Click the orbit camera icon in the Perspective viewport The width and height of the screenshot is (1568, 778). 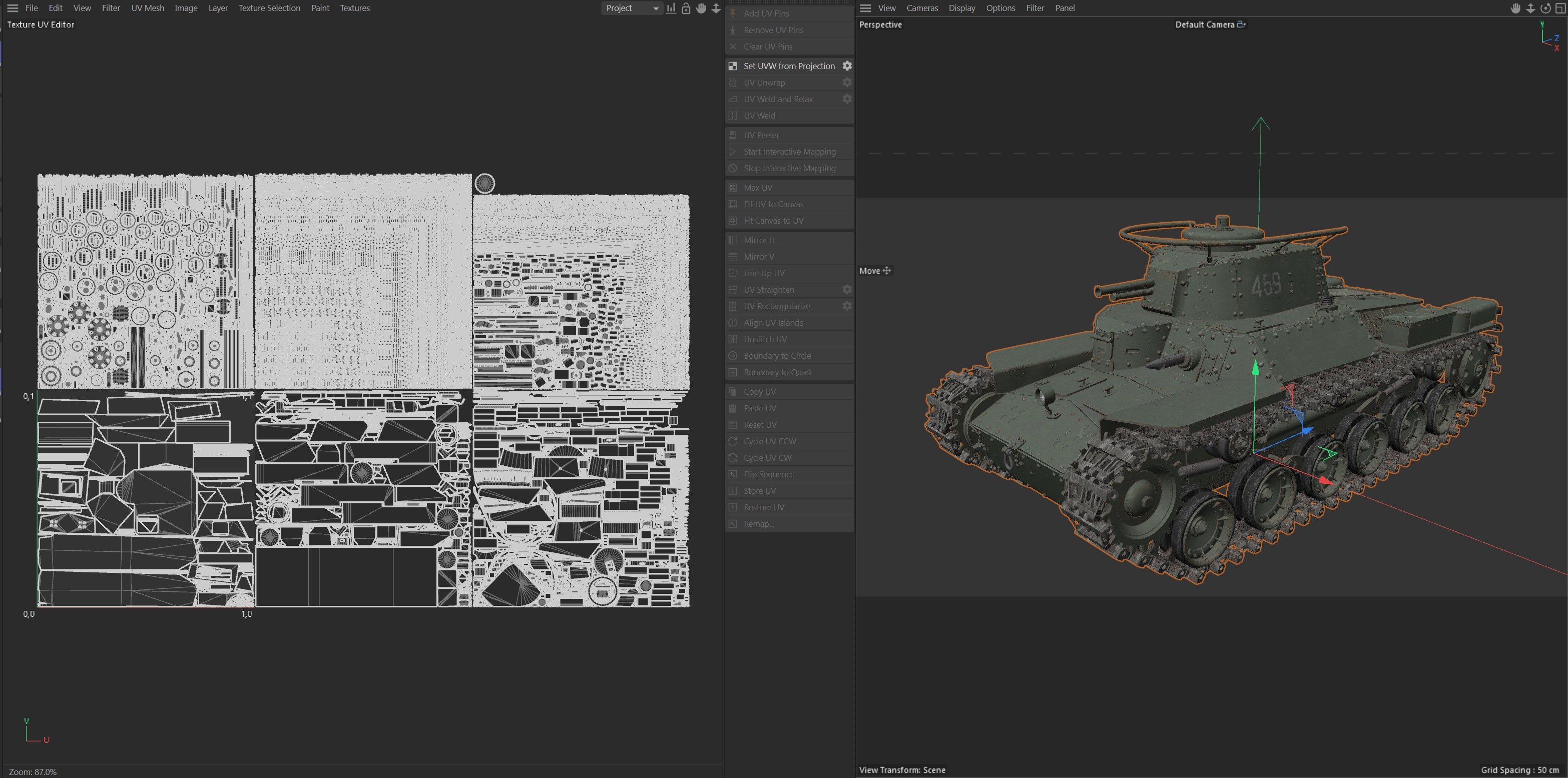click(x=1545, y=8)
